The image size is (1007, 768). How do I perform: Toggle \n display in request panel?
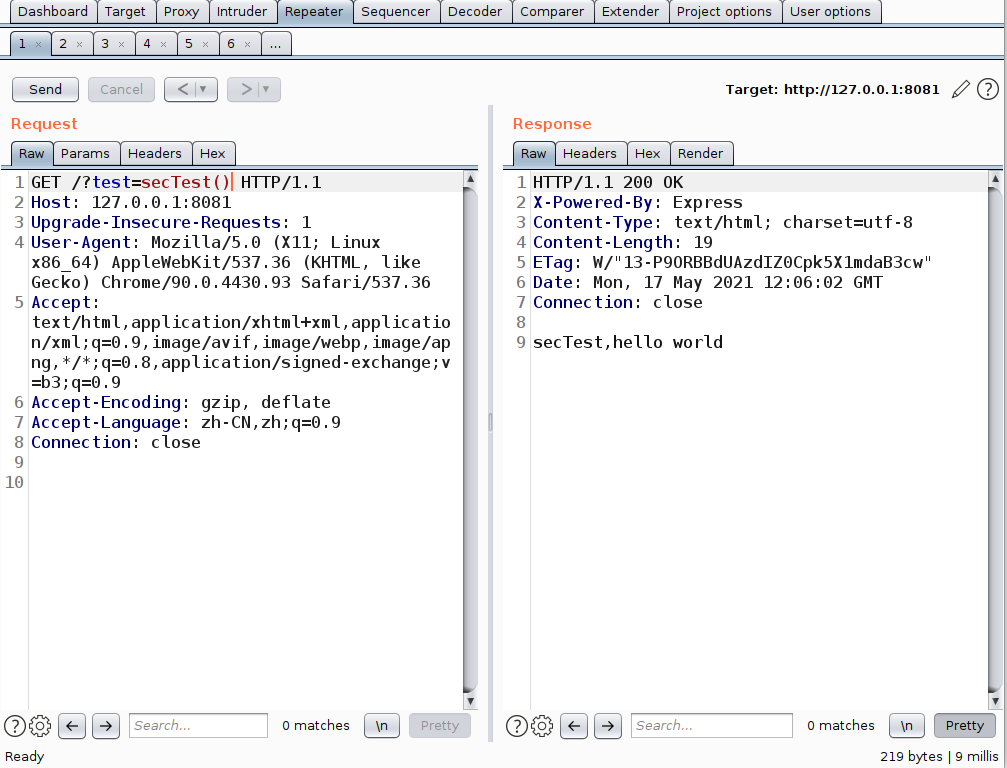coord(381,726)
